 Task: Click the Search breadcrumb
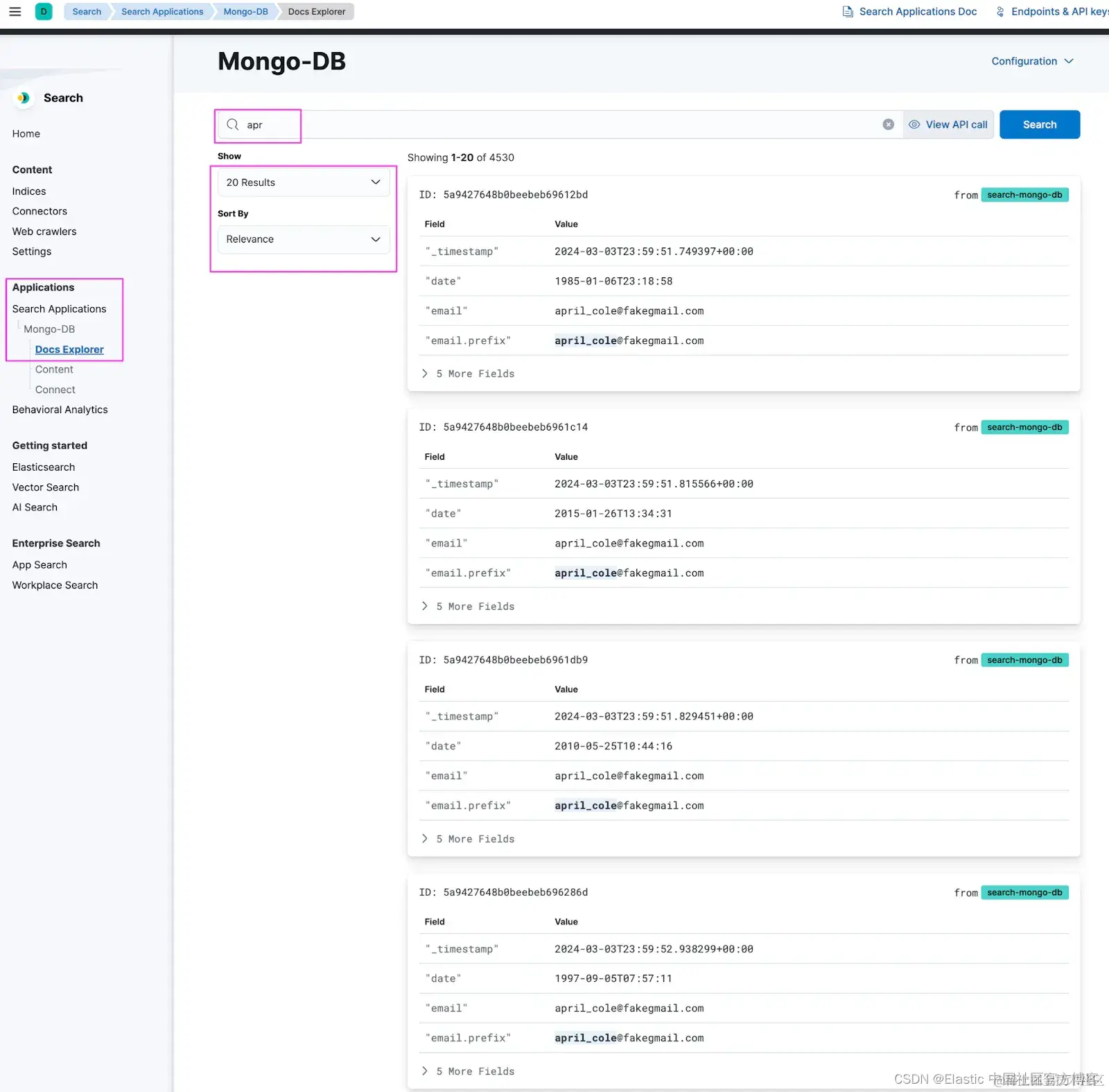point(87,12)
